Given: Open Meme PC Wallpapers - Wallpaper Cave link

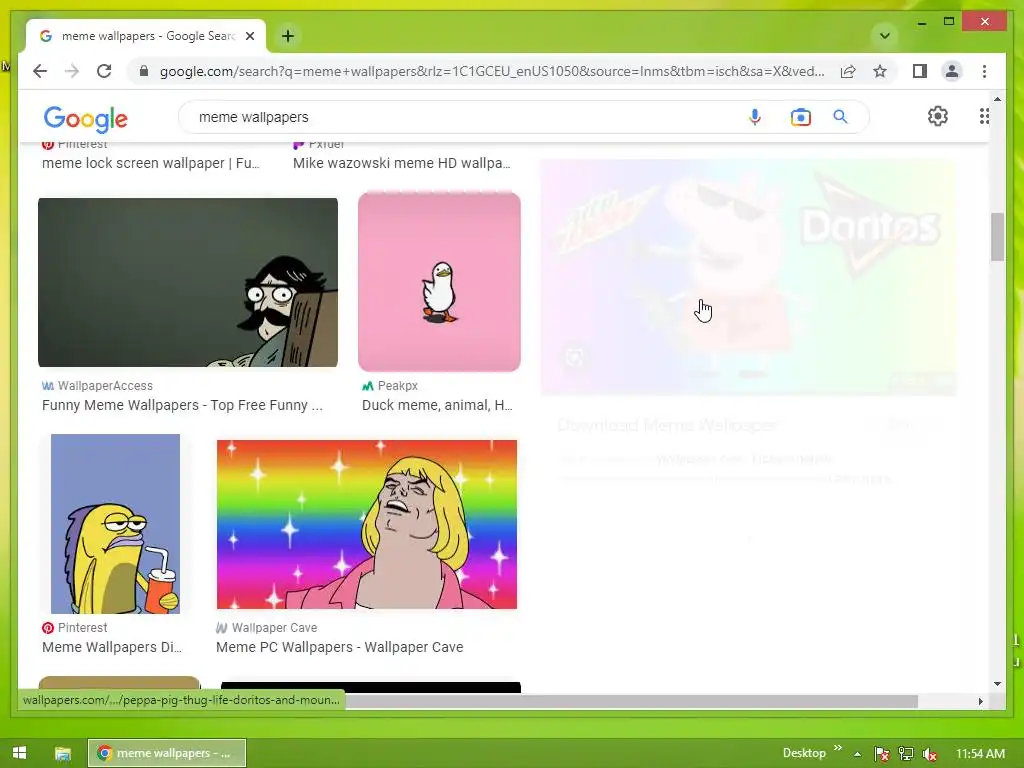Looking at the screenshot, I should [x=340, y=647].
